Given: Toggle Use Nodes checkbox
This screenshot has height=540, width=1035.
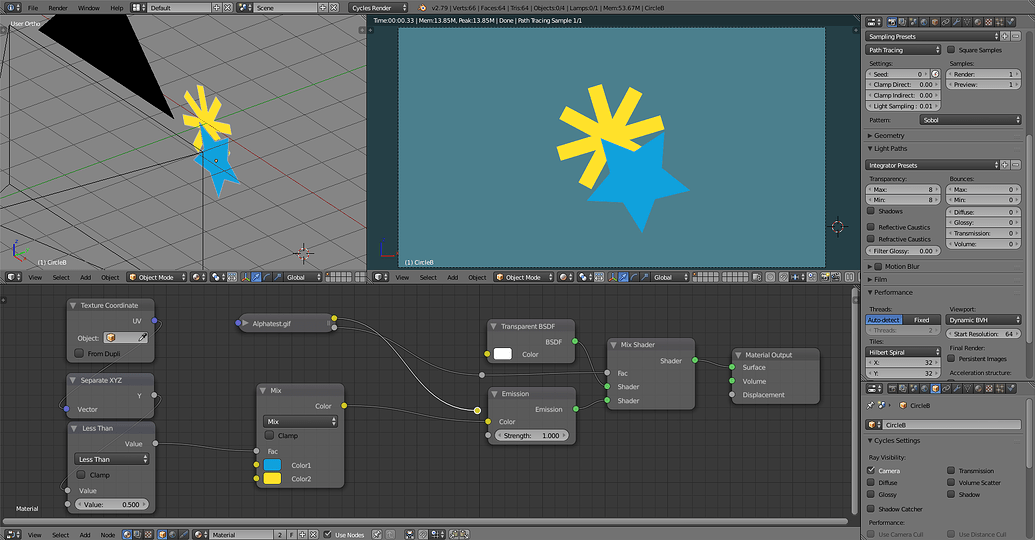Looking at the screenshot, I should coord(327,534).
